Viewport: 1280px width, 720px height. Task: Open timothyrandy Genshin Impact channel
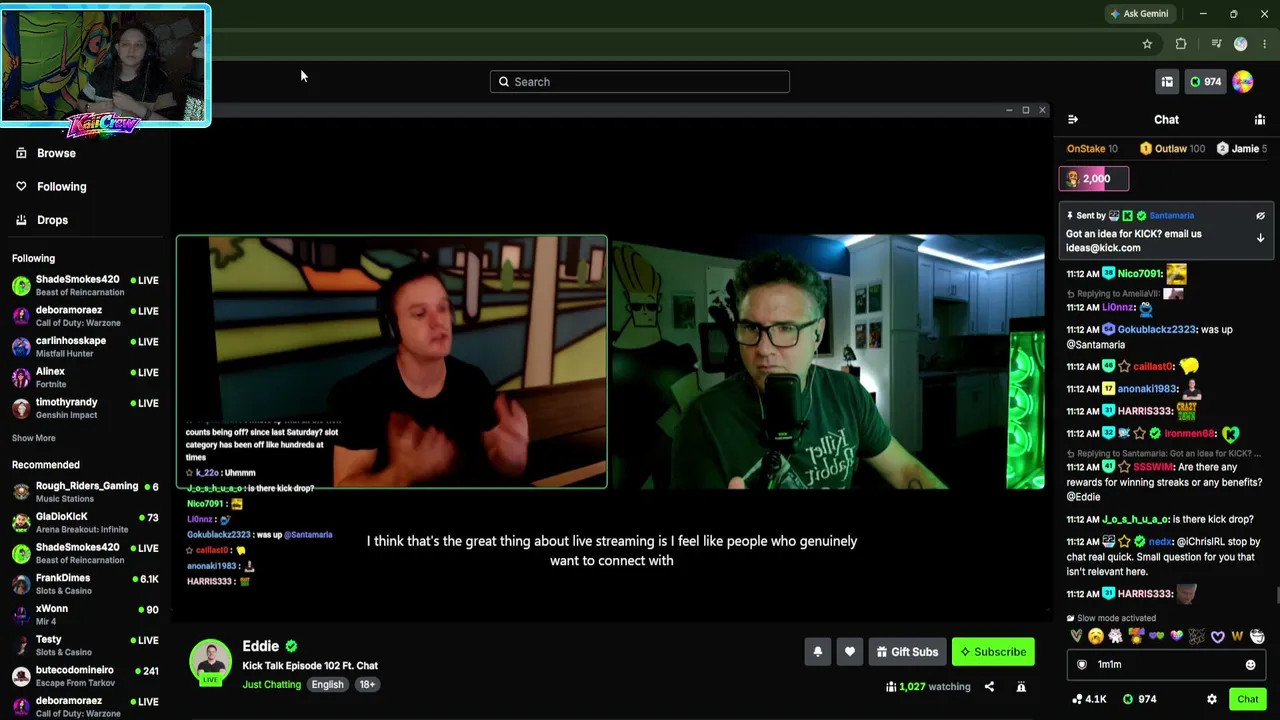tap(85, 409)
